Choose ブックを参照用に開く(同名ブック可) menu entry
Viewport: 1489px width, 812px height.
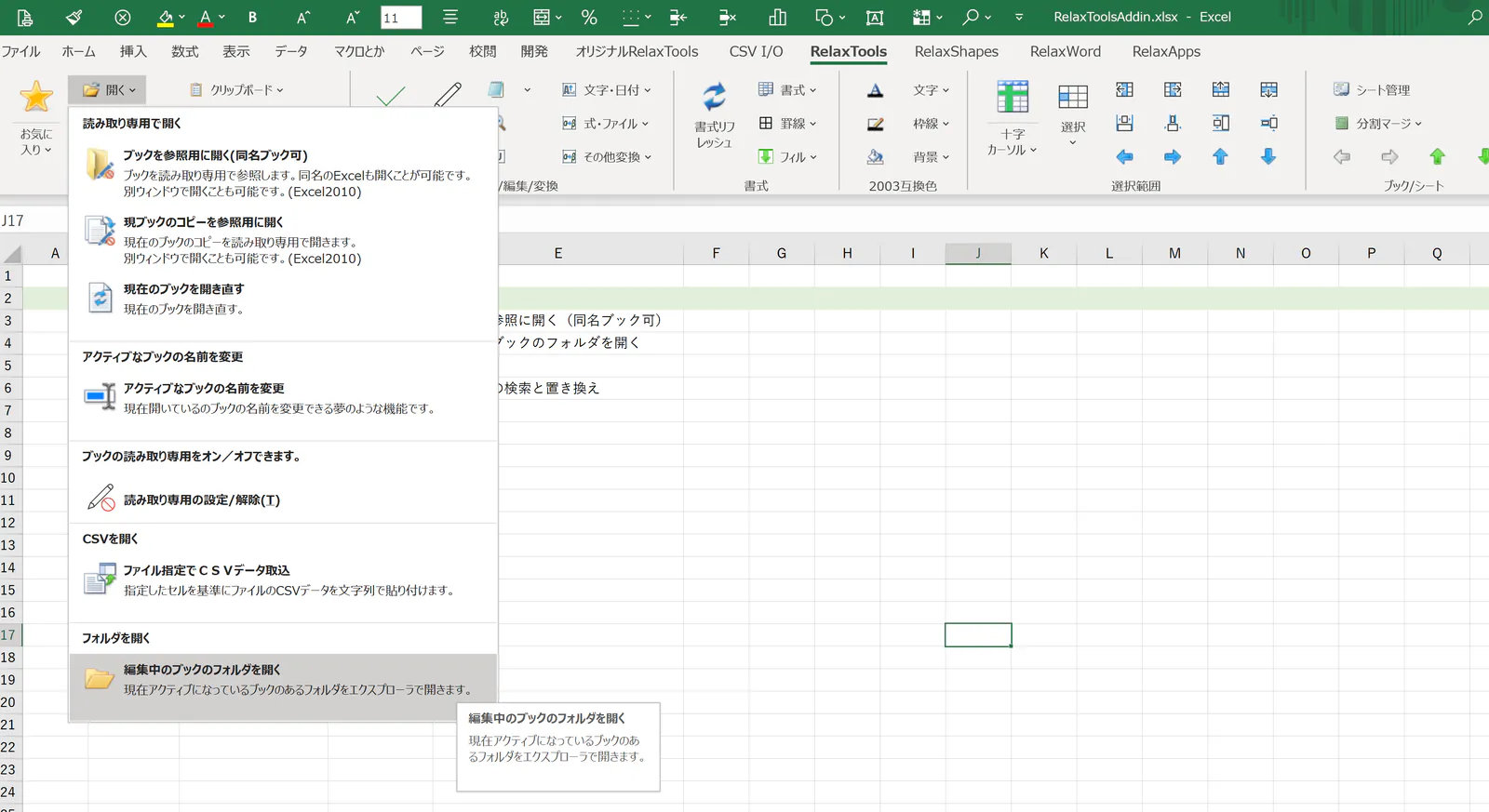click(x=283, y=172)
